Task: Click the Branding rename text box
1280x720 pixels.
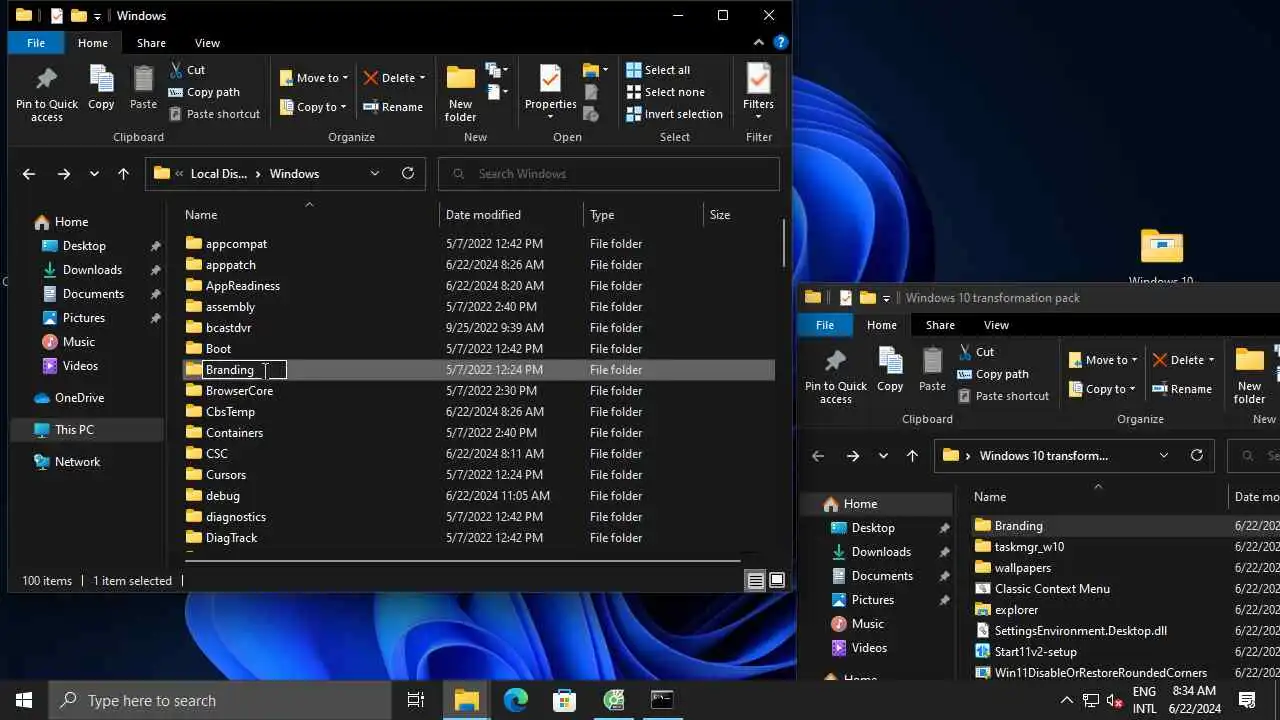Action: coord(245,370)
